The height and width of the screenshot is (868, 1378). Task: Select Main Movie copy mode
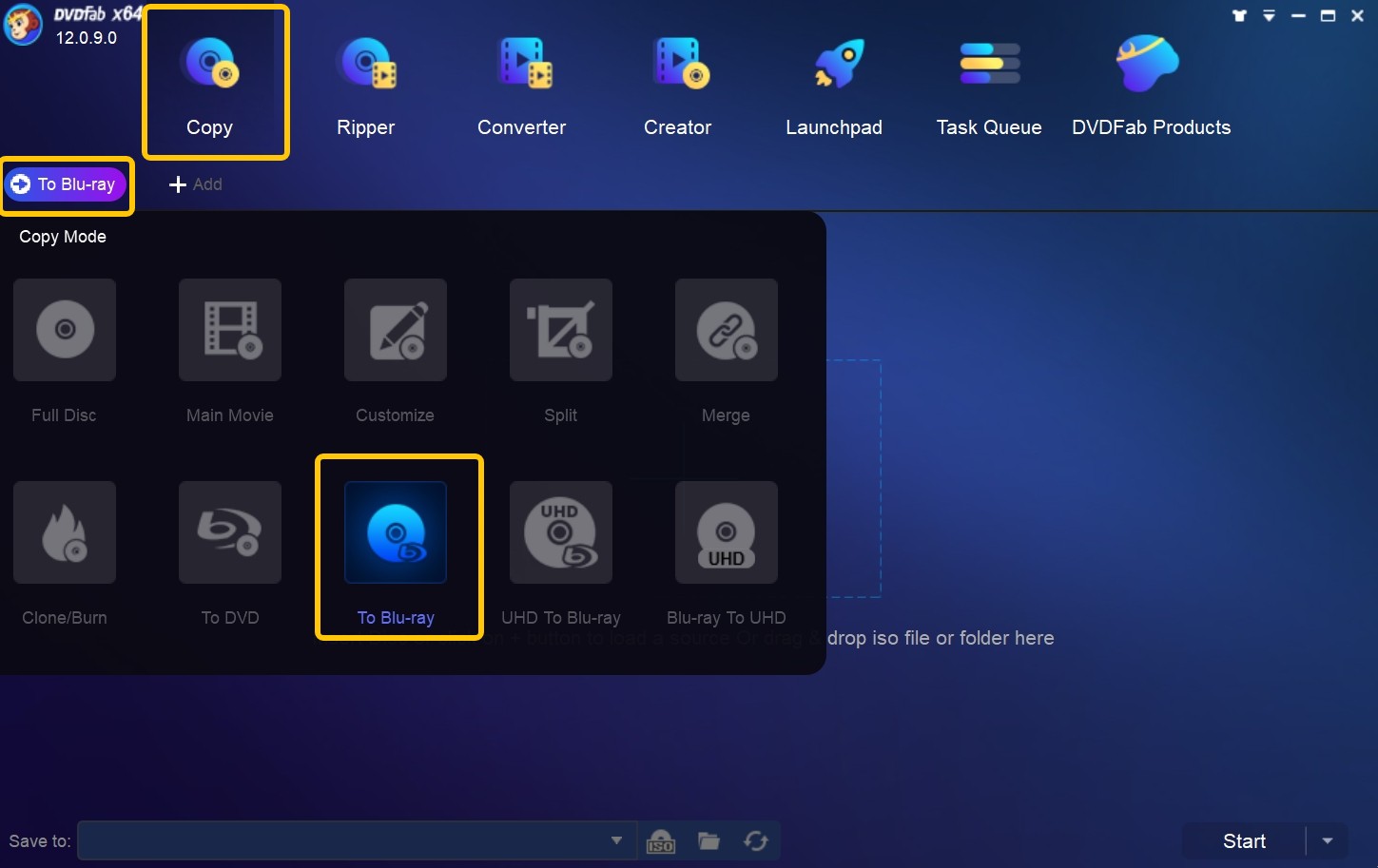230,351
